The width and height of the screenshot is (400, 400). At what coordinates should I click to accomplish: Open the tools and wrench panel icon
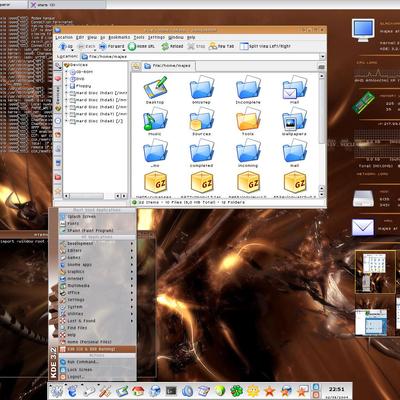(x=106, y=391)
